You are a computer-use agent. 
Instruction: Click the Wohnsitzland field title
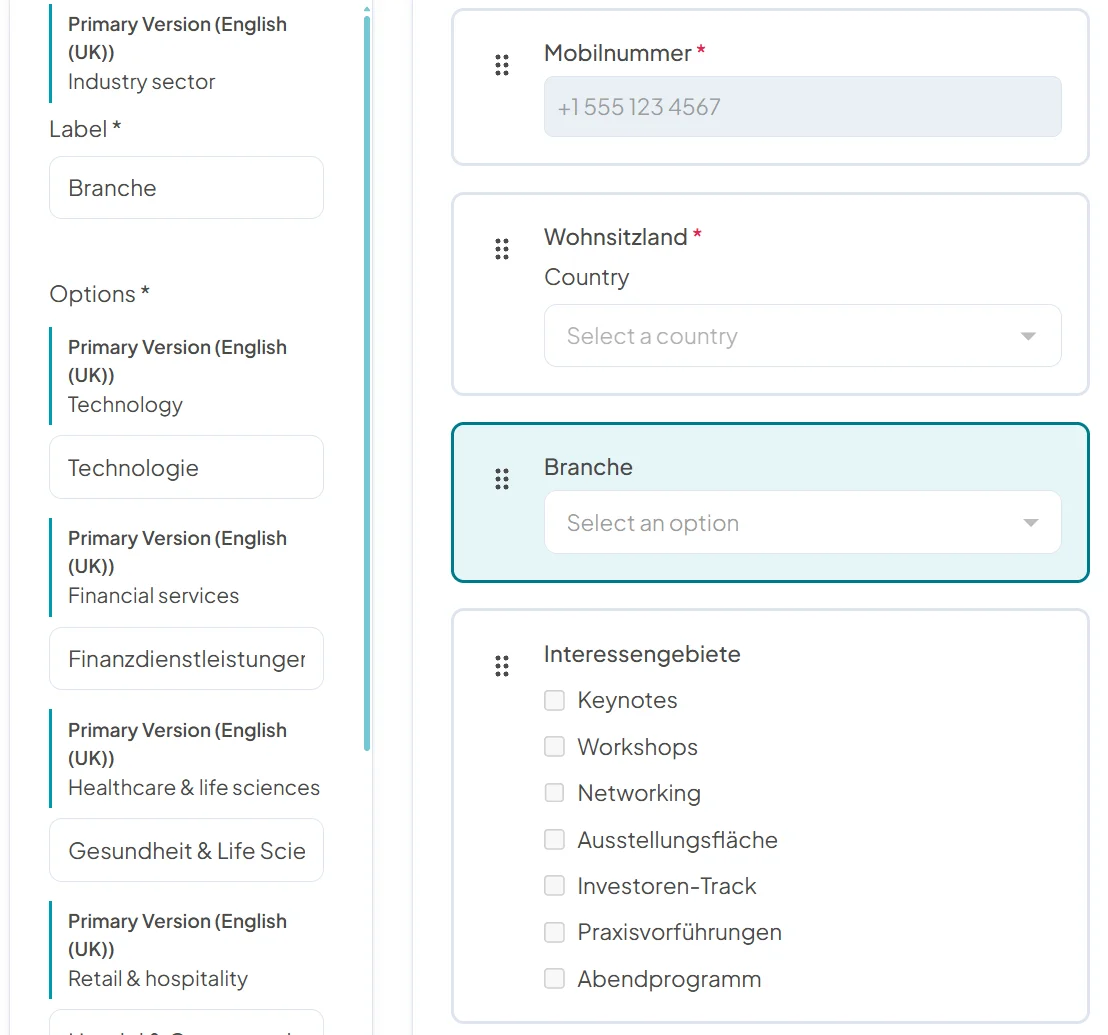(x=615, y=237)
